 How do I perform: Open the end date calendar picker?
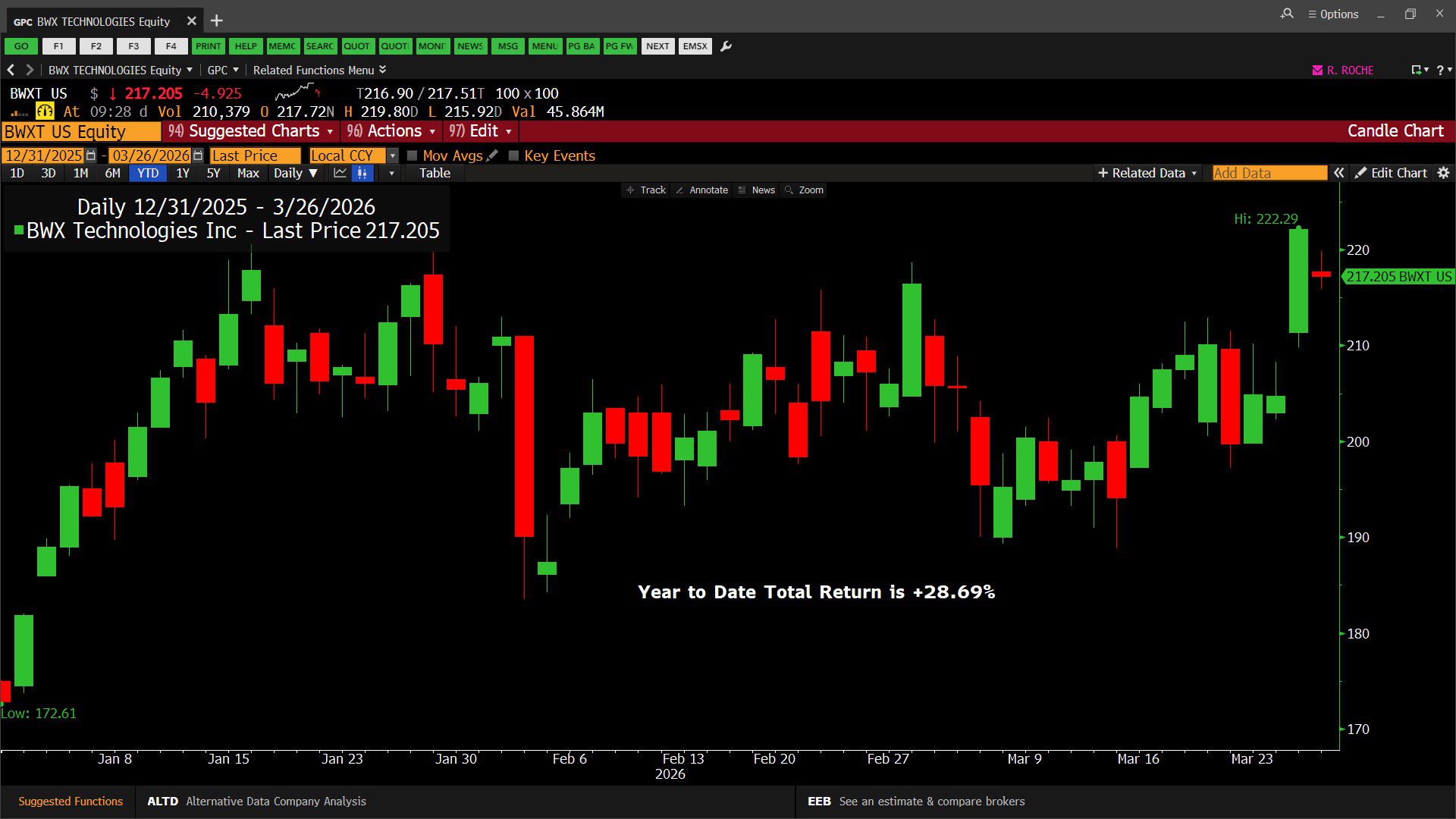[198, 155]
